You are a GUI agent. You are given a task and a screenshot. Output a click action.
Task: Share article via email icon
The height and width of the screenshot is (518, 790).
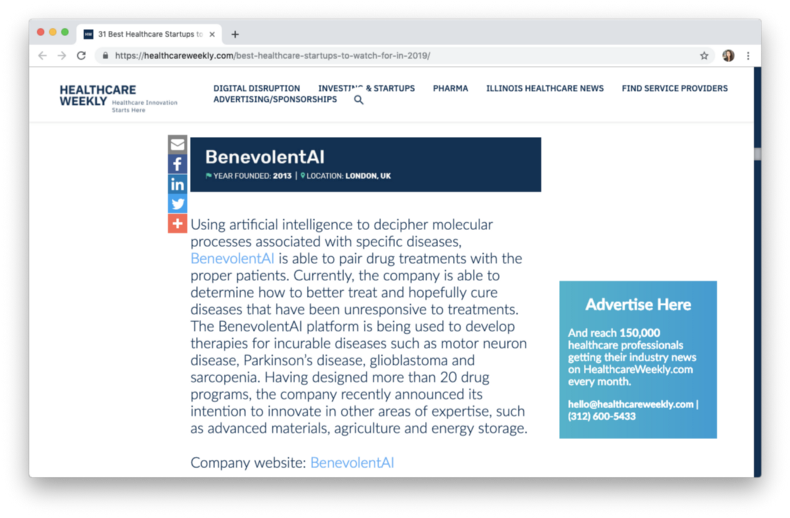click(x=177, y=145)
